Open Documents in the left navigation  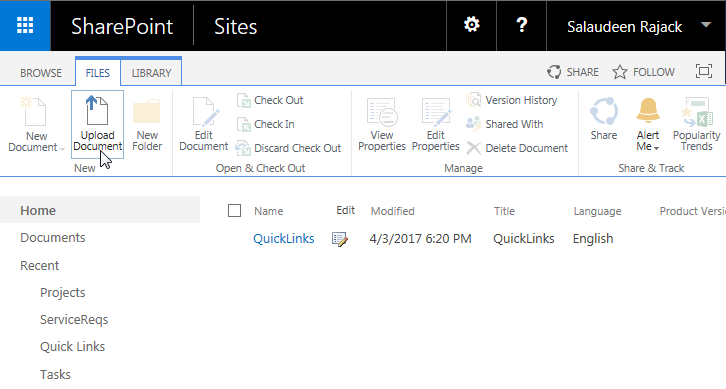point(53,238)
